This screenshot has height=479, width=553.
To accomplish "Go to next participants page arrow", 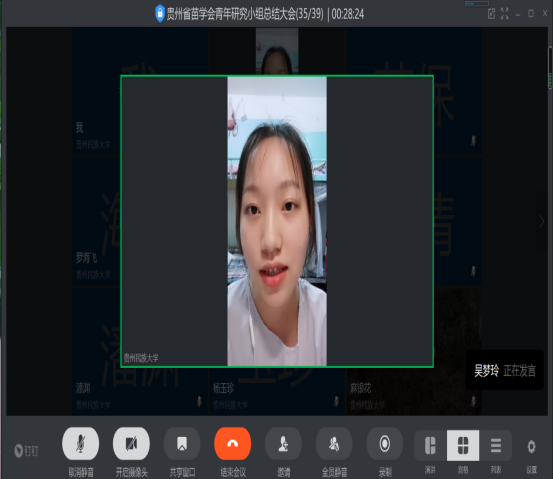I will (x=542, y=222).
